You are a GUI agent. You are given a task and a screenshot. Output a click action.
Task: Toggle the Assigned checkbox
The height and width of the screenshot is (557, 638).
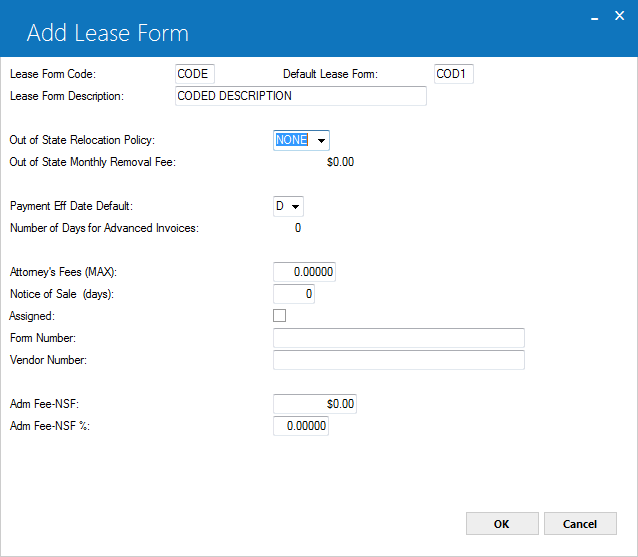pos(280,315)
